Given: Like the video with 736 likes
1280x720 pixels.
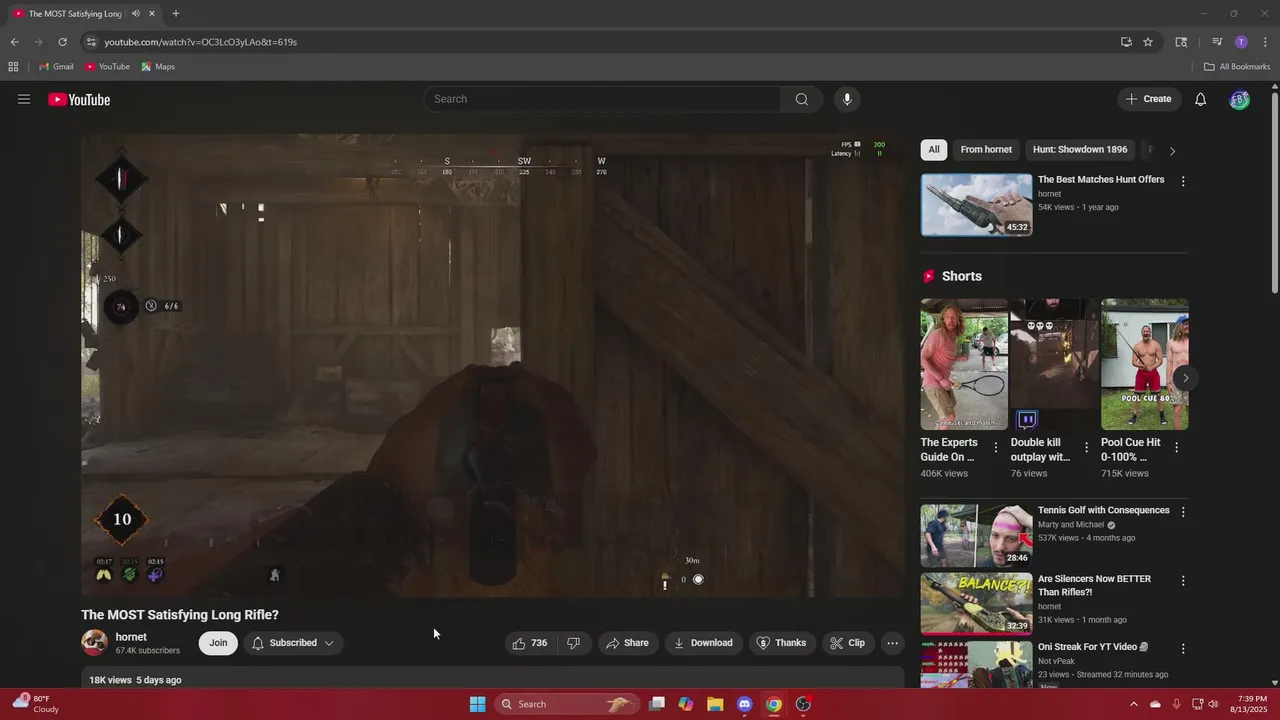Looking at the screenshot, I should [530, 643].
